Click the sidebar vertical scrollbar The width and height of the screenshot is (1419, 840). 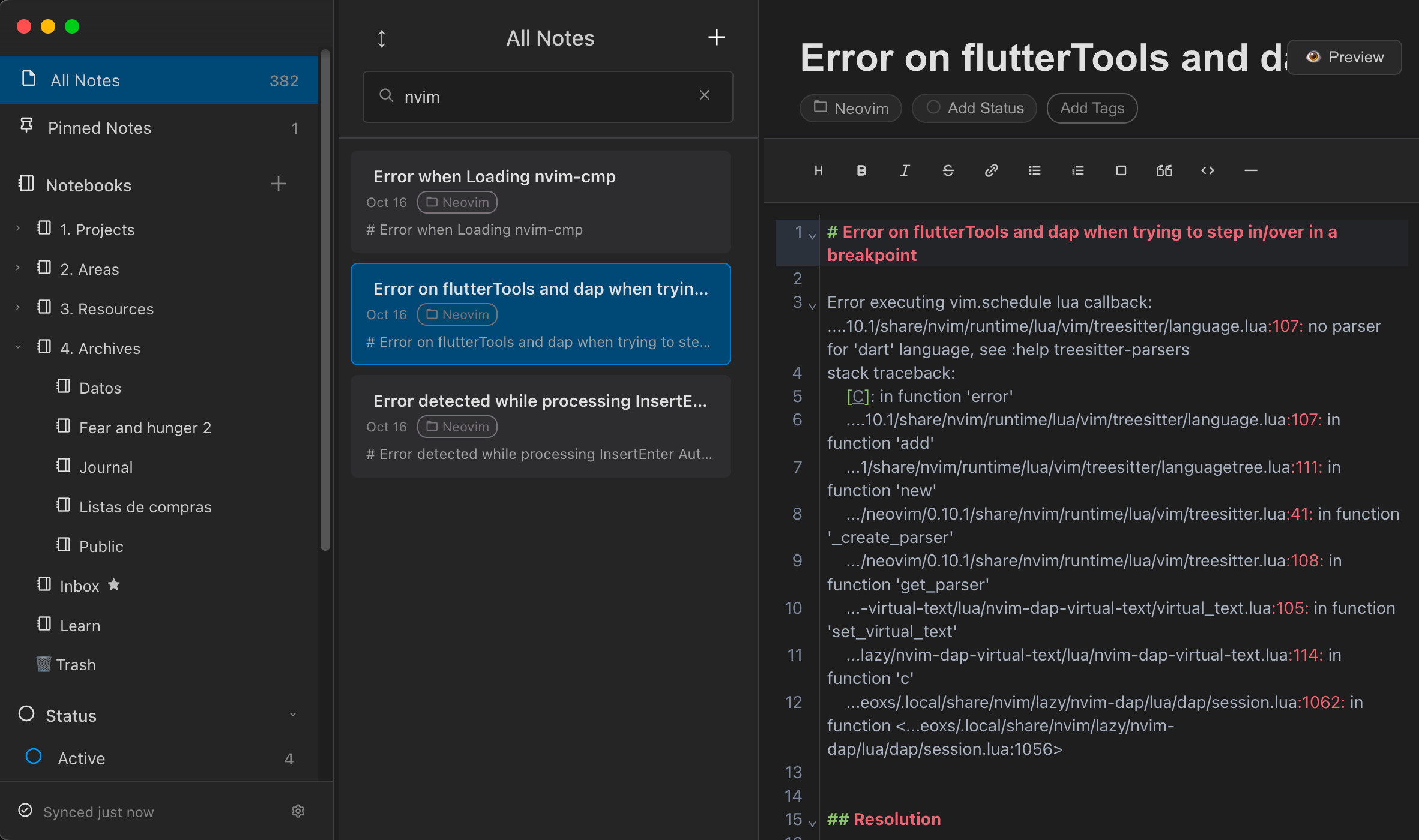(325, 300)
